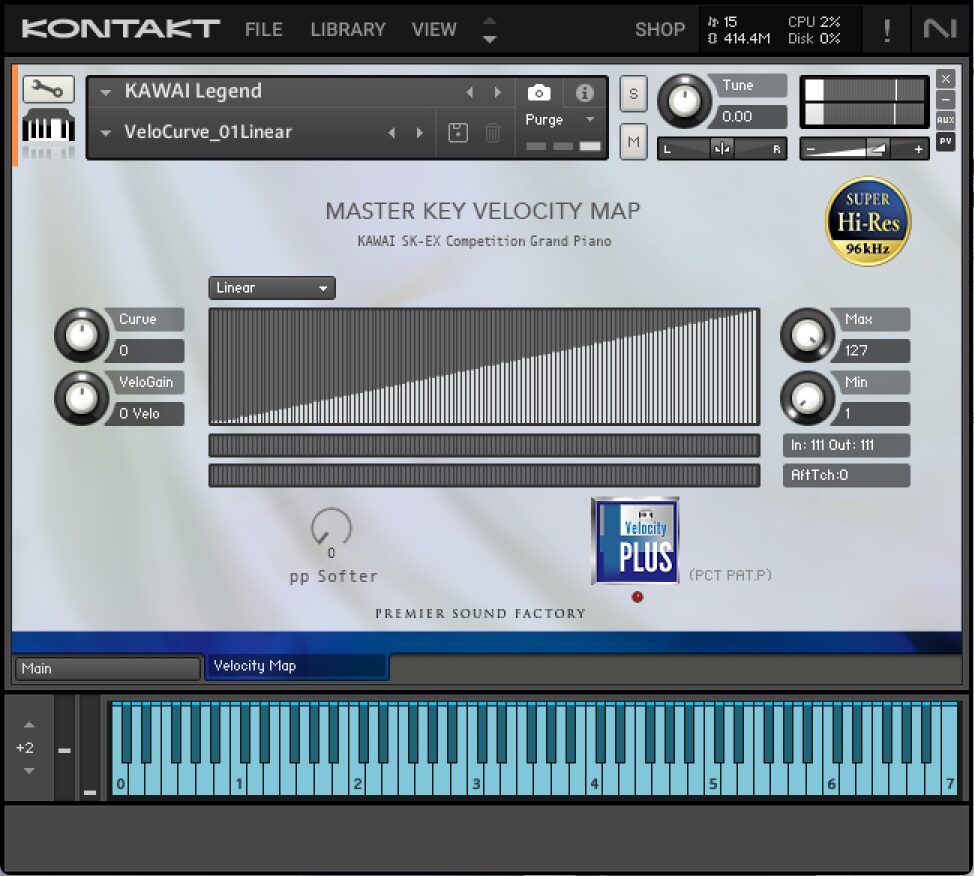Screen dimensions: 974x876
Task: Open instrument edit mode with the wrench icon
Action: pyautogui.click(x=48, y=89)
